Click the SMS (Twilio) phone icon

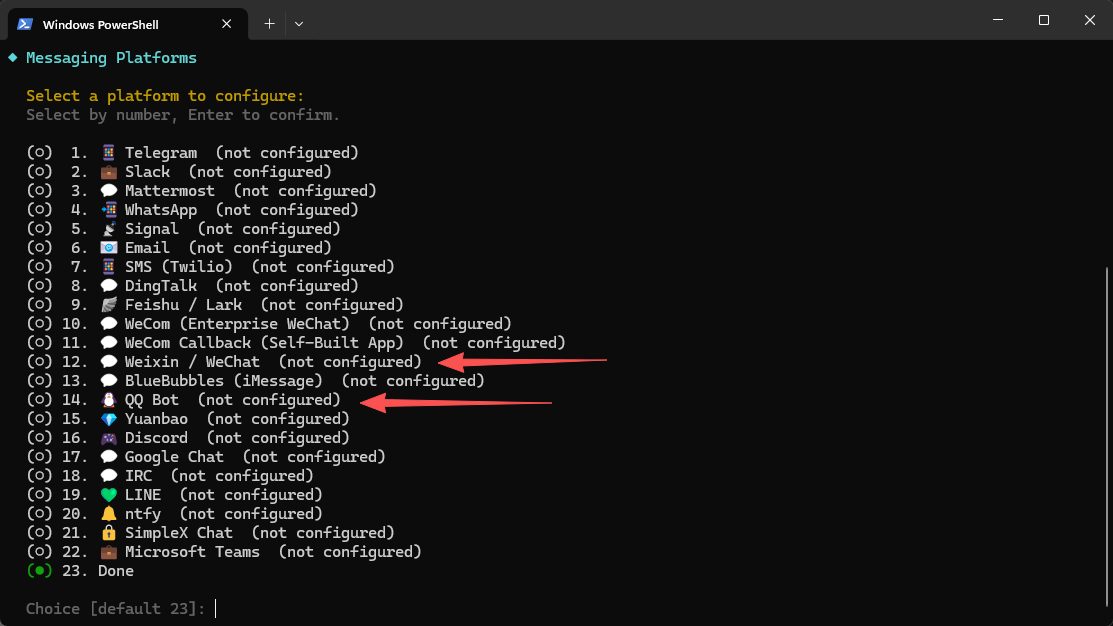coord(109,267)
